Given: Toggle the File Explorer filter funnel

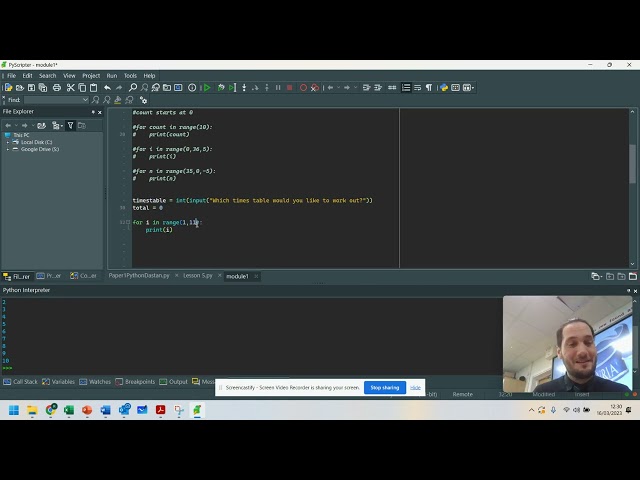Looking at the screenshot, I should [70, 125].
